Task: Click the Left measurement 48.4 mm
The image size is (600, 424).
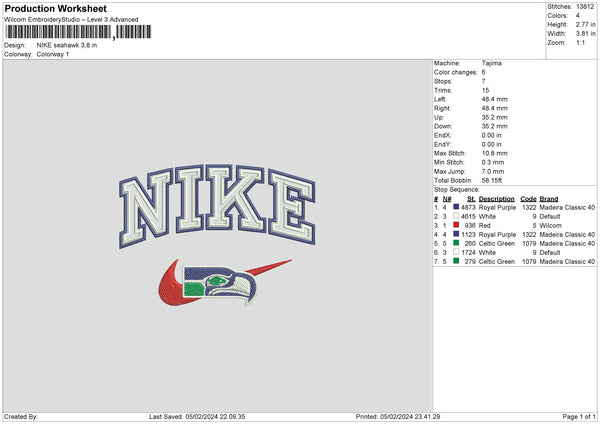Action: coord(494,99)
